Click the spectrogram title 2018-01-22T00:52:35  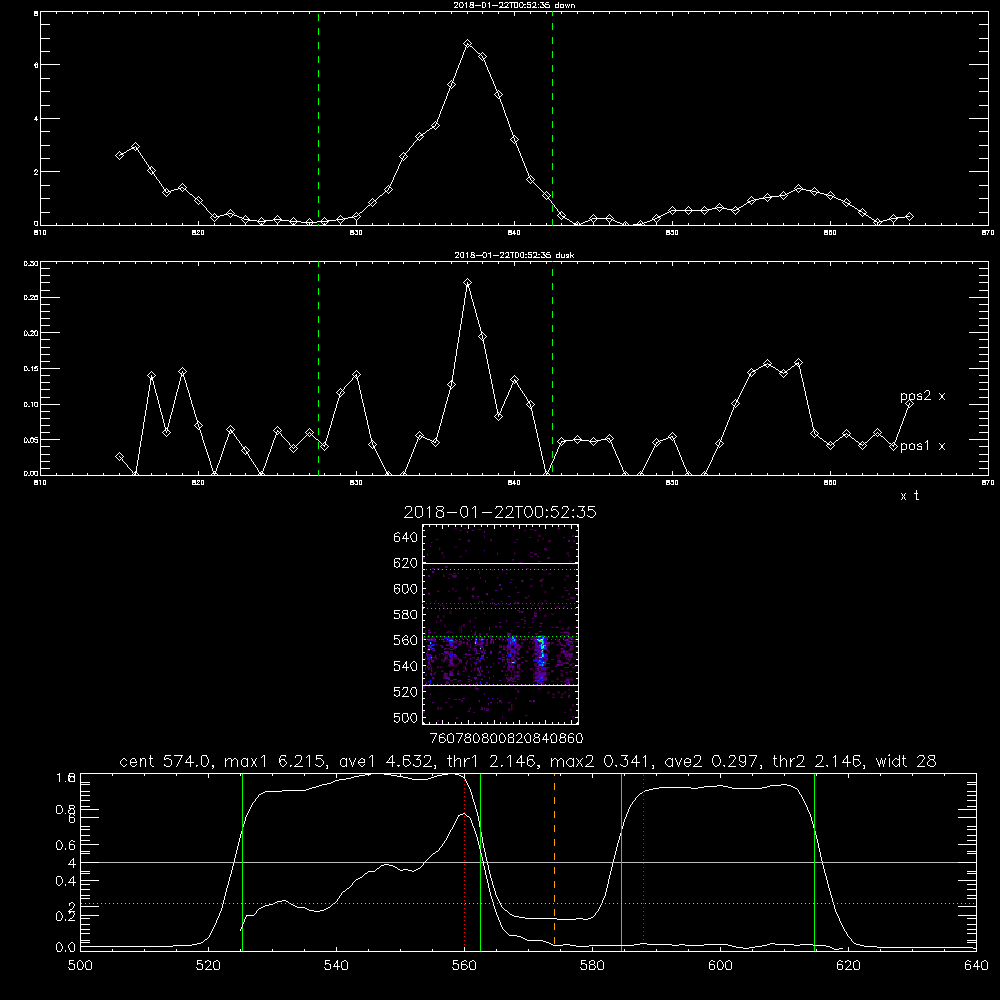[500, 512]
